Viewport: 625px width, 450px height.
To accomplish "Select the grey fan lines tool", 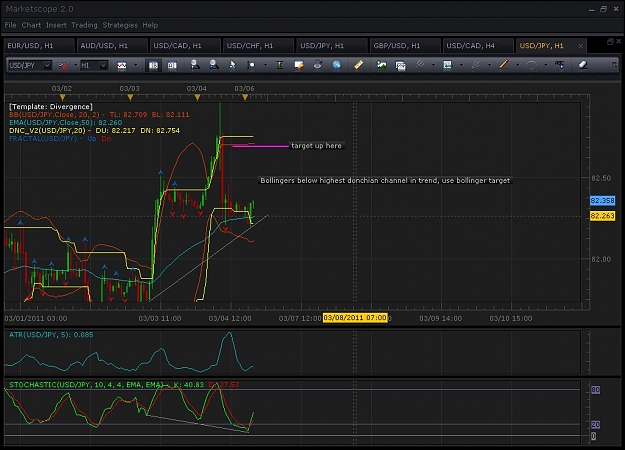I will 476,65.
